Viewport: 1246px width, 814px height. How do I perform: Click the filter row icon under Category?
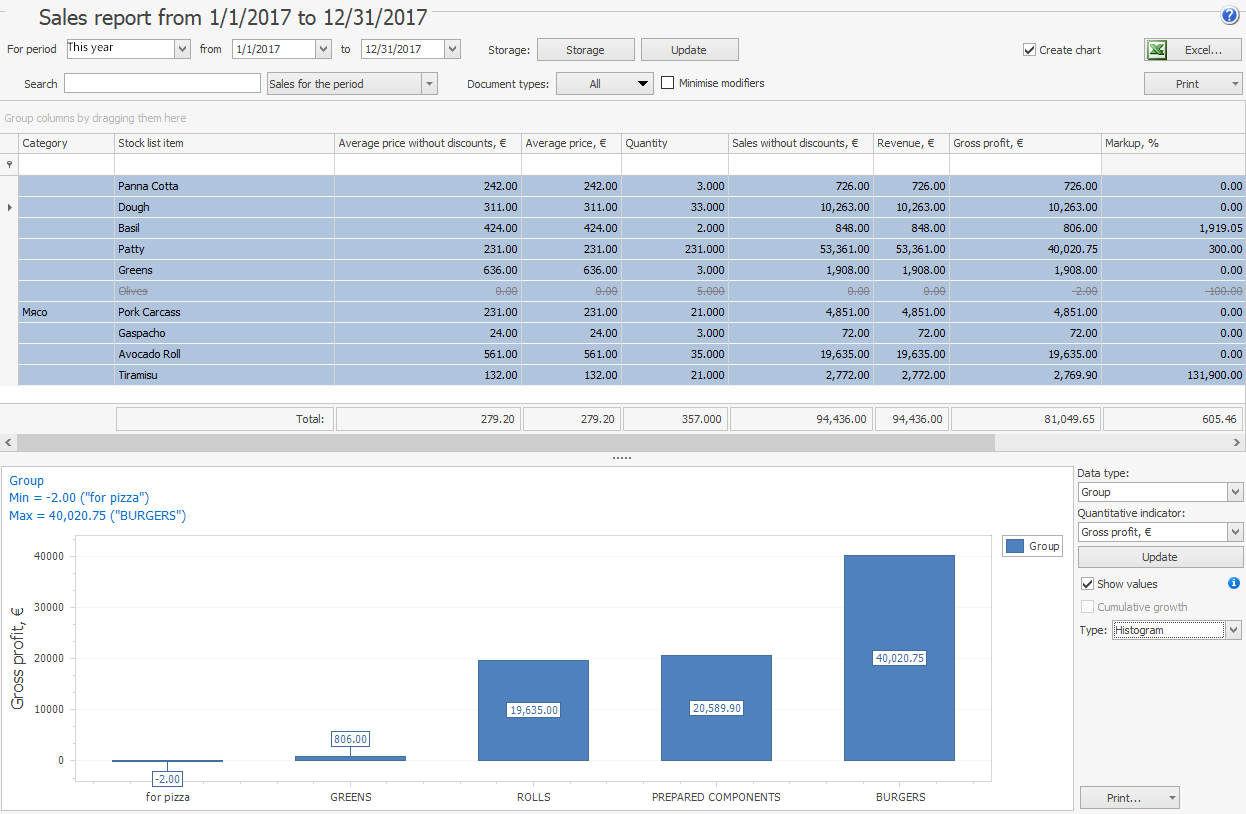(x=10, y=164)
